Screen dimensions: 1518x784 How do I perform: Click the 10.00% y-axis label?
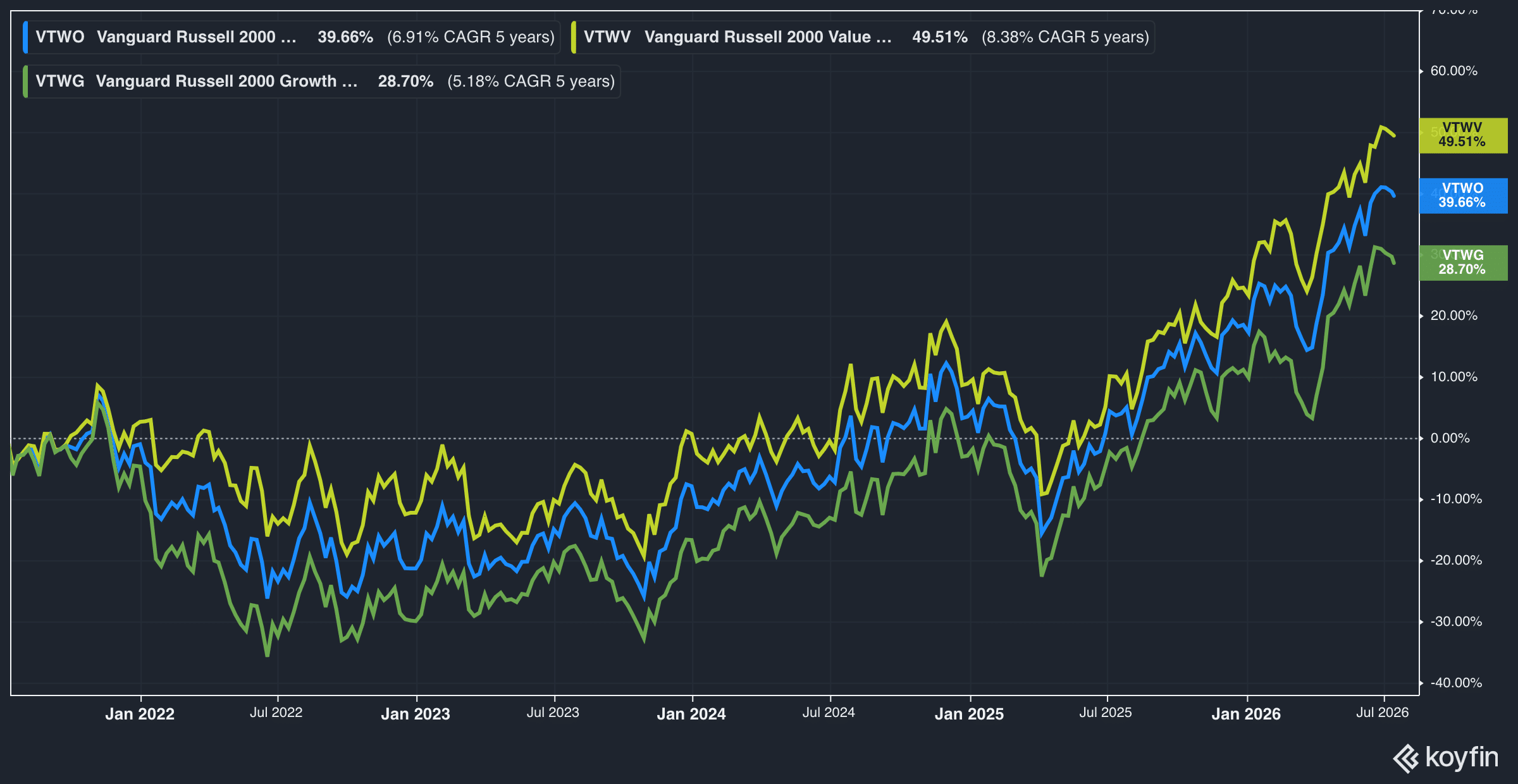(x=1454, y=377)
